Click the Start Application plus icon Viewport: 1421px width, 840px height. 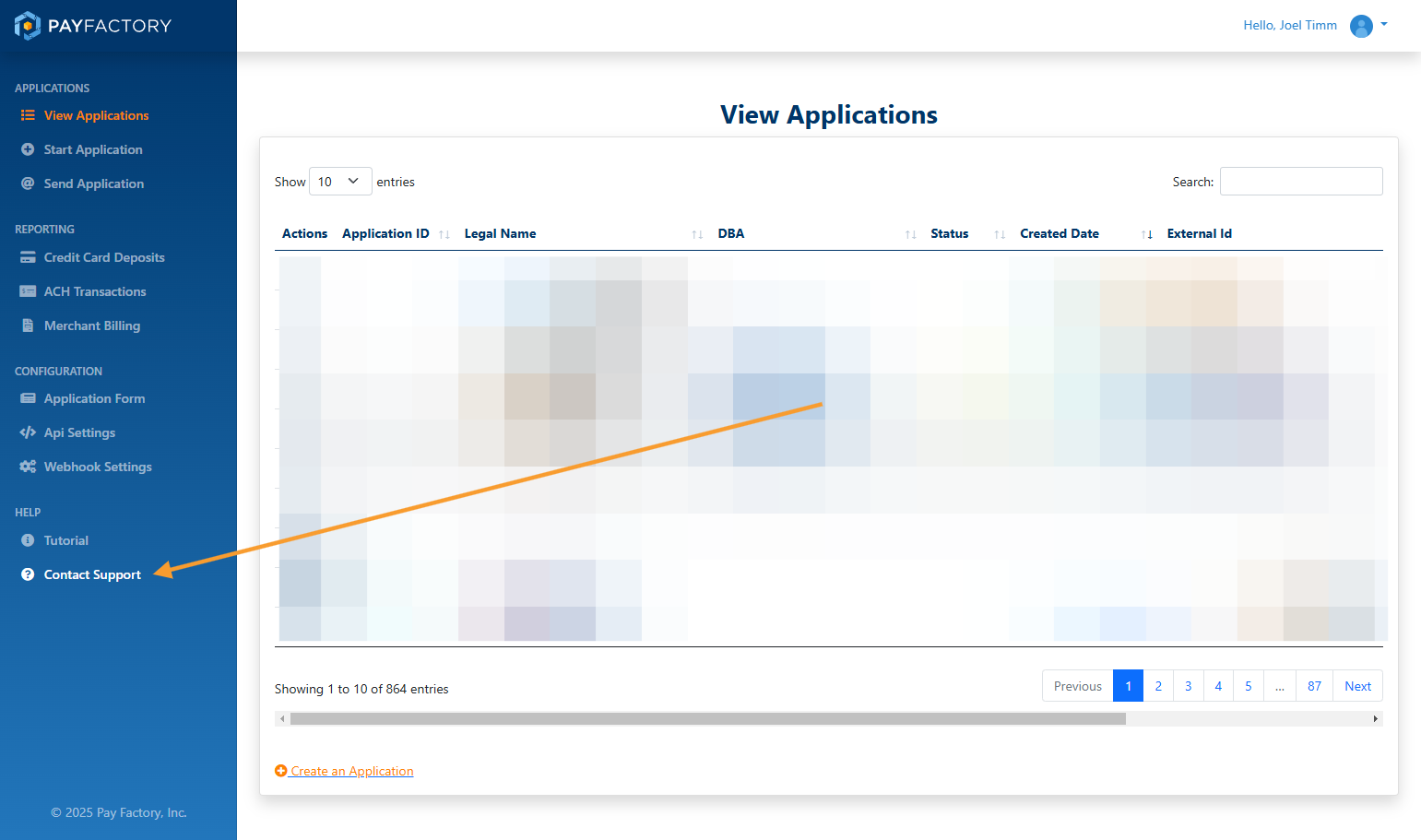[28, 149]
